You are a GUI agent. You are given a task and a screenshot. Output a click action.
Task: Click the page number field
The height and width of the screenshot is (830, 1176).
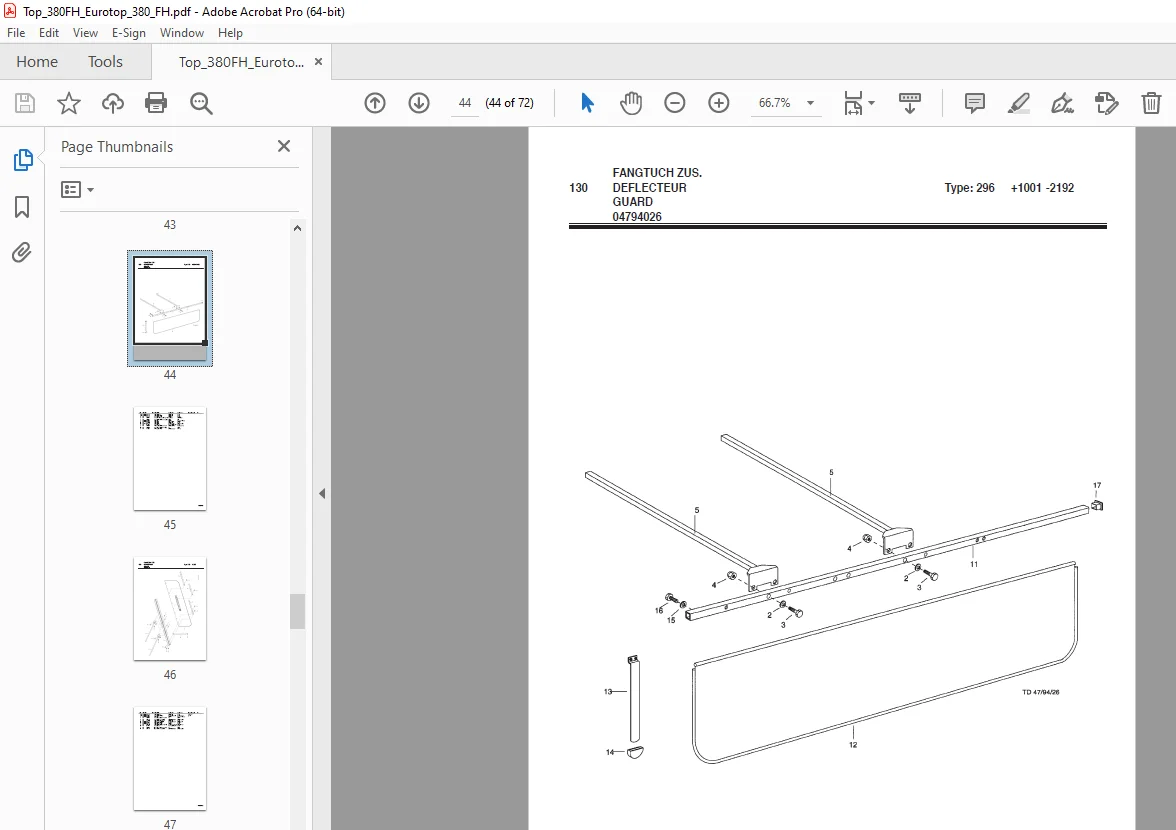pos(465,103)
